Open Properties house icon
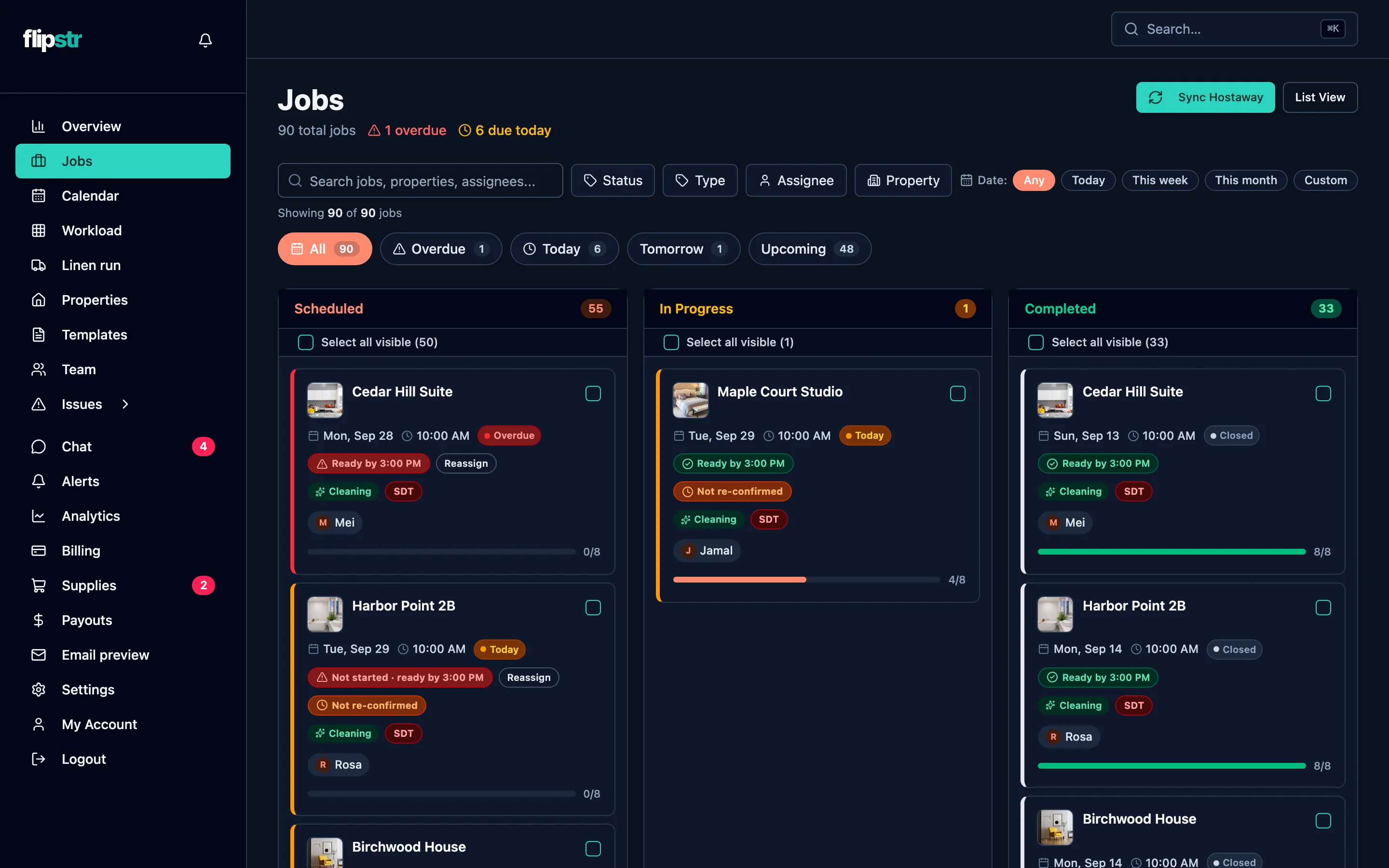1389x868 pixels. 39,299
